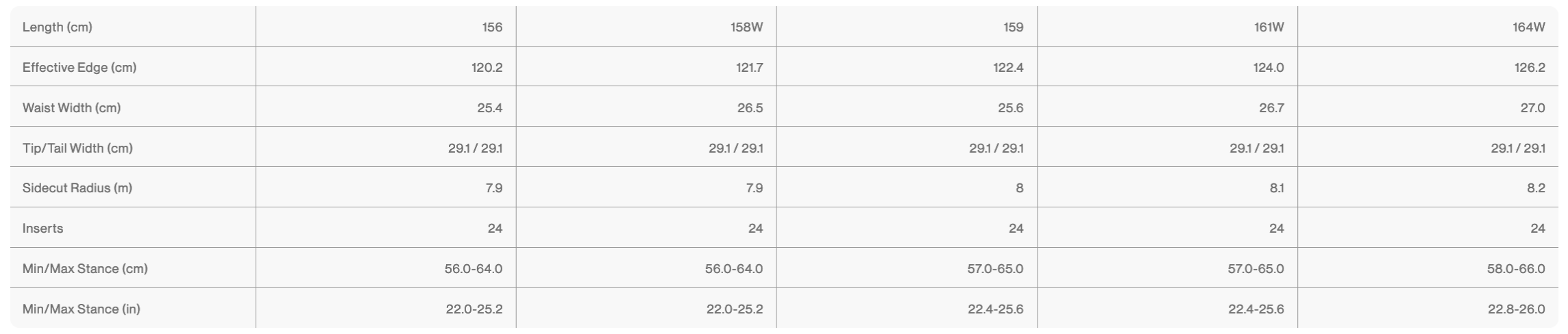This screenshot has height=334, width=1568.
Task: Select the 27.0 waist width value
Action: 1532,107
